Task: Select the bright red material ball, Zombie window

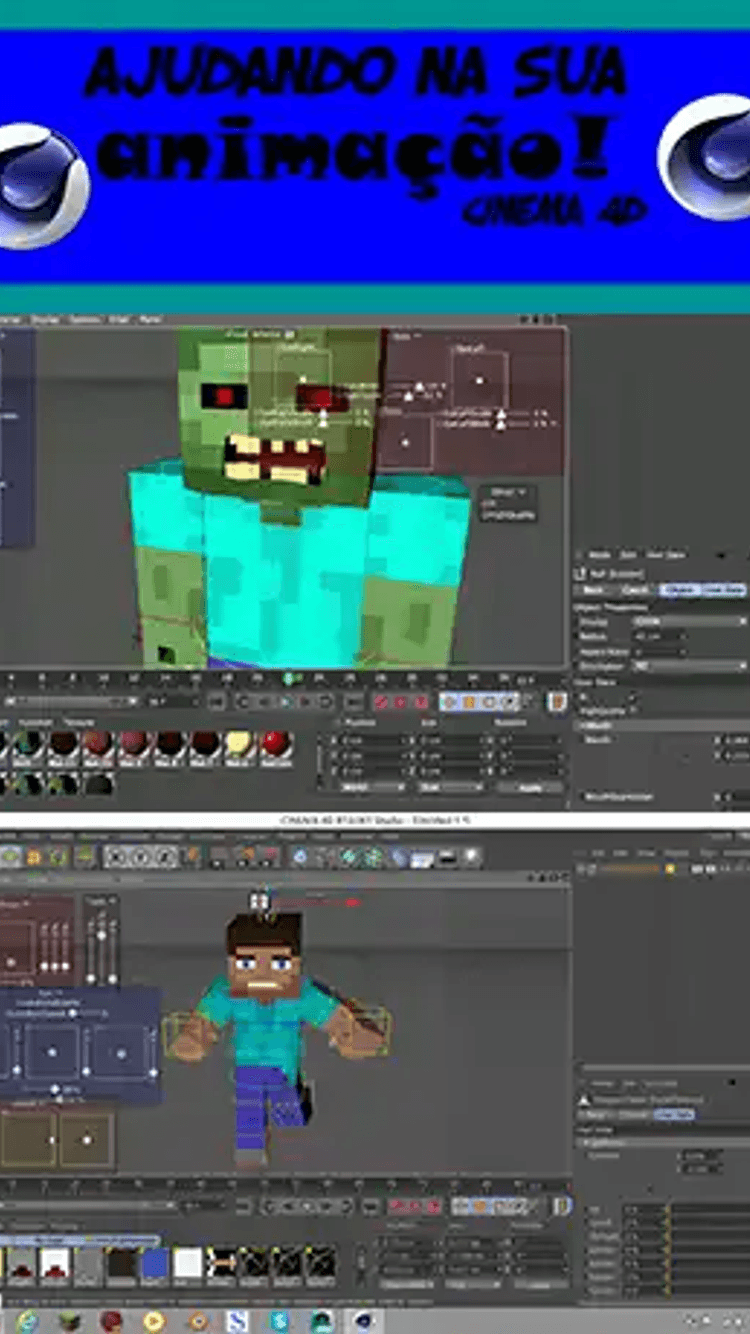Action: pyautogui.click(x=274, y=745)
